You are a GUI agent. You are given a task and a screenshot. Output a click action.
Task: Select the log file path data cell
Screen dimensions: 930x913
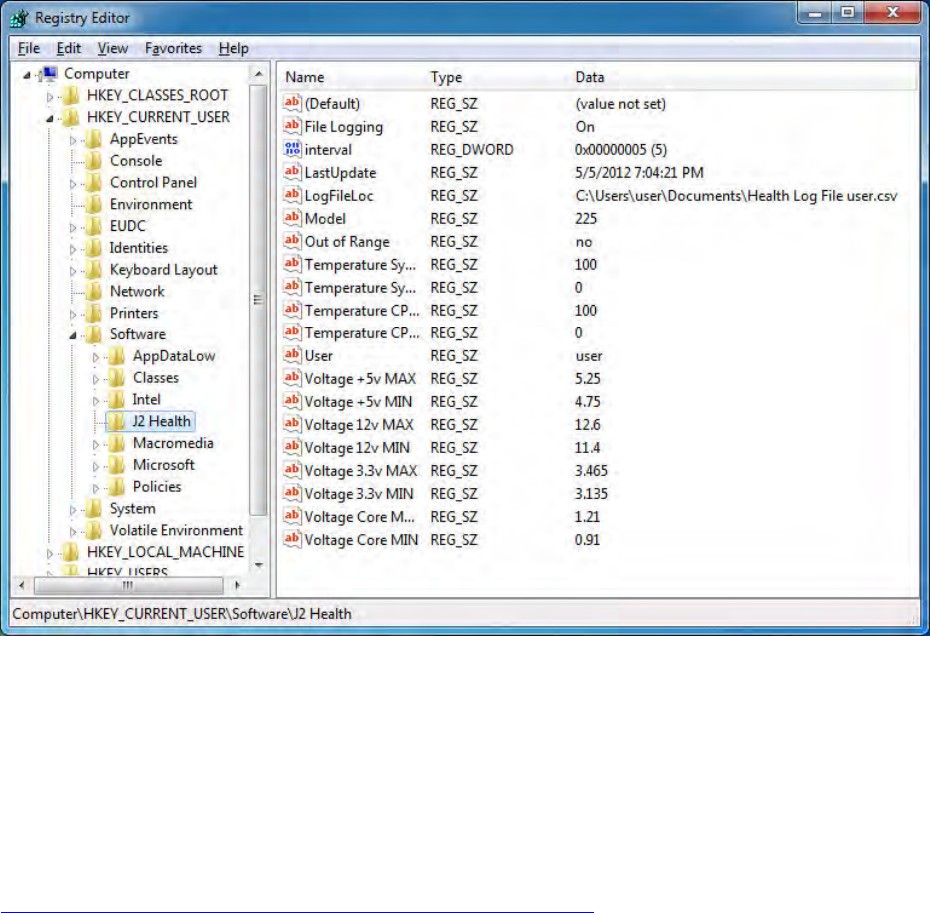[736, 196]
